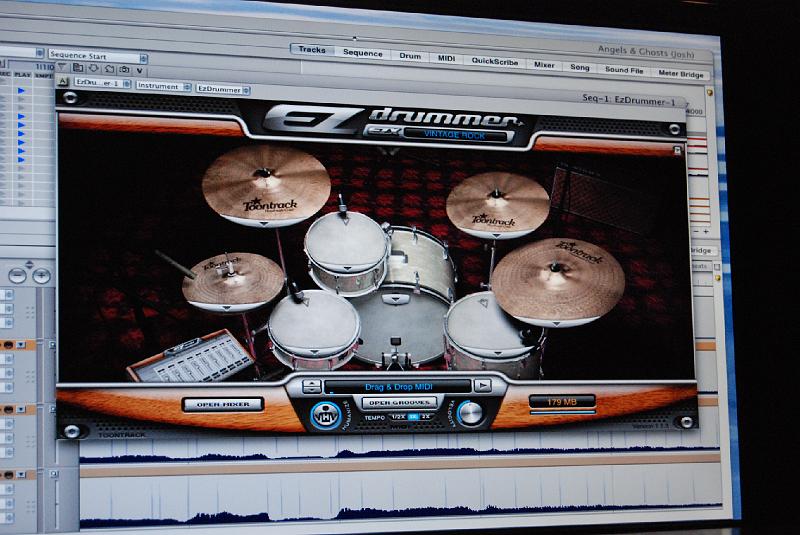Image resolution: width=800 pixels, height=535 pixels.
Task: Adjust the Velocity knob
Action: click(471, 412)
